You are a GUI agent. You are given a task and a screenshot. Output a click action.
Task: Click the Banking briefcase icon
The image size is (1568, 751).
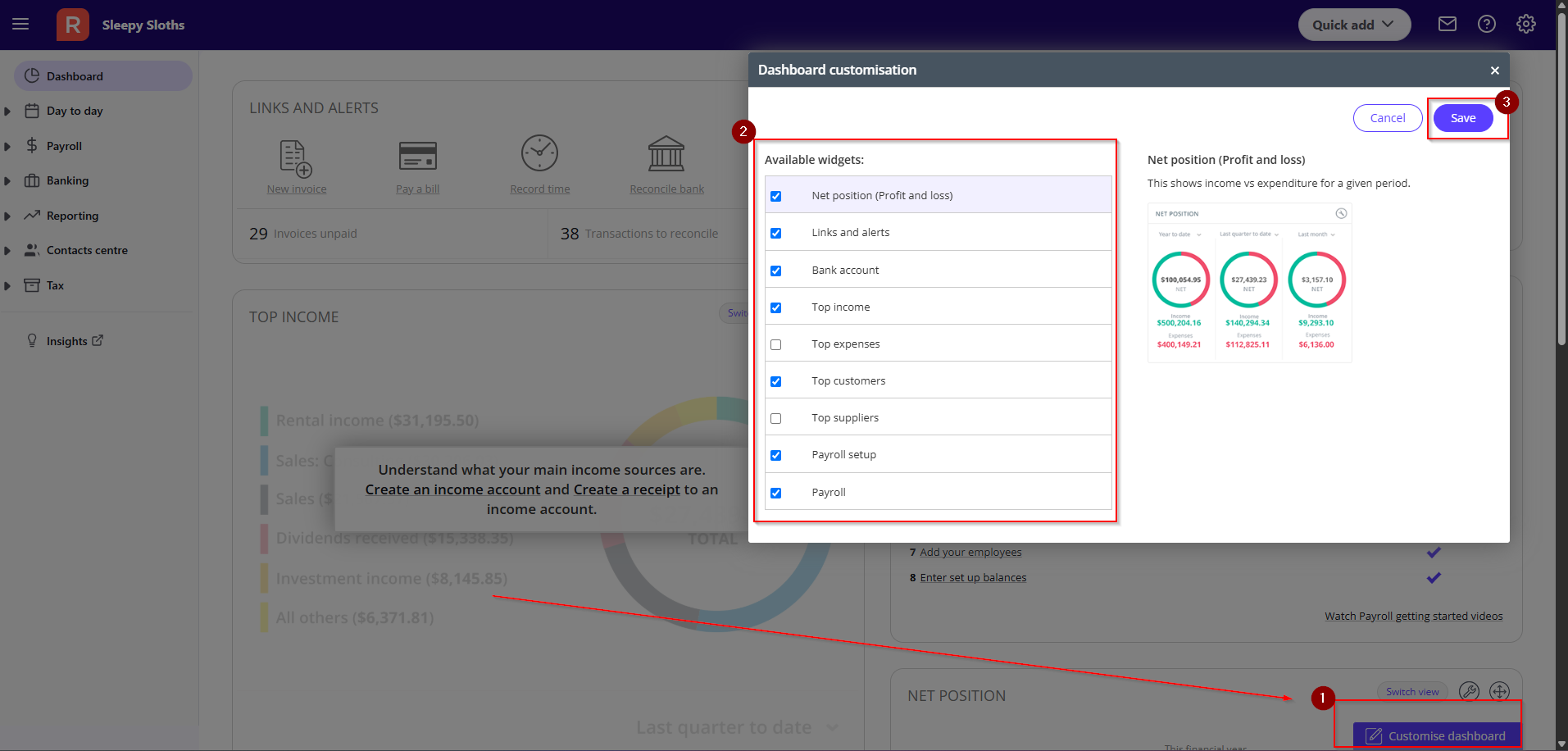tap(32, 180)
